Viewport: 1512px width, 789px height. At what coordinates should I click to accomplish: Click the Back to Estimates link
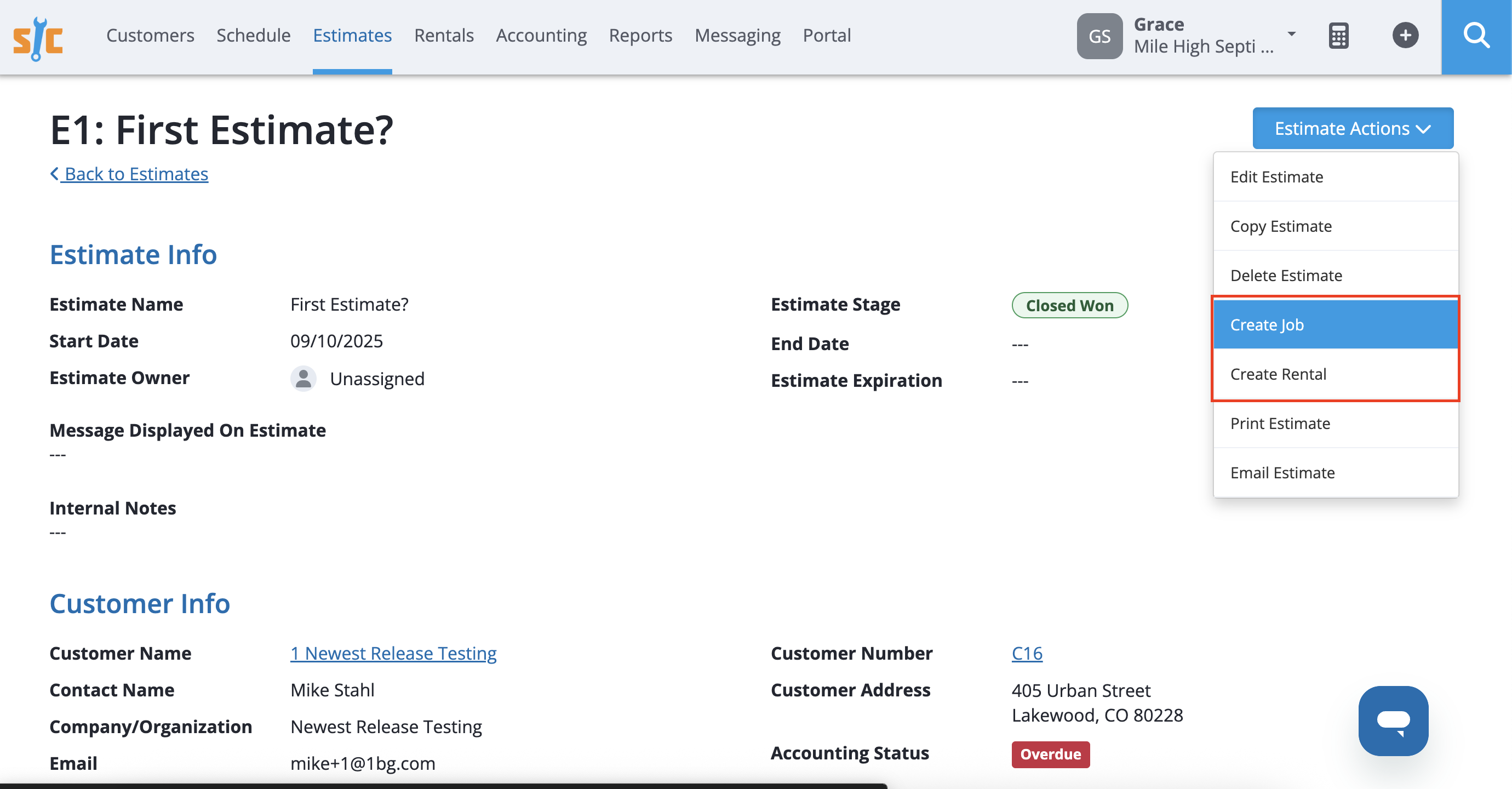pos(129,174)
